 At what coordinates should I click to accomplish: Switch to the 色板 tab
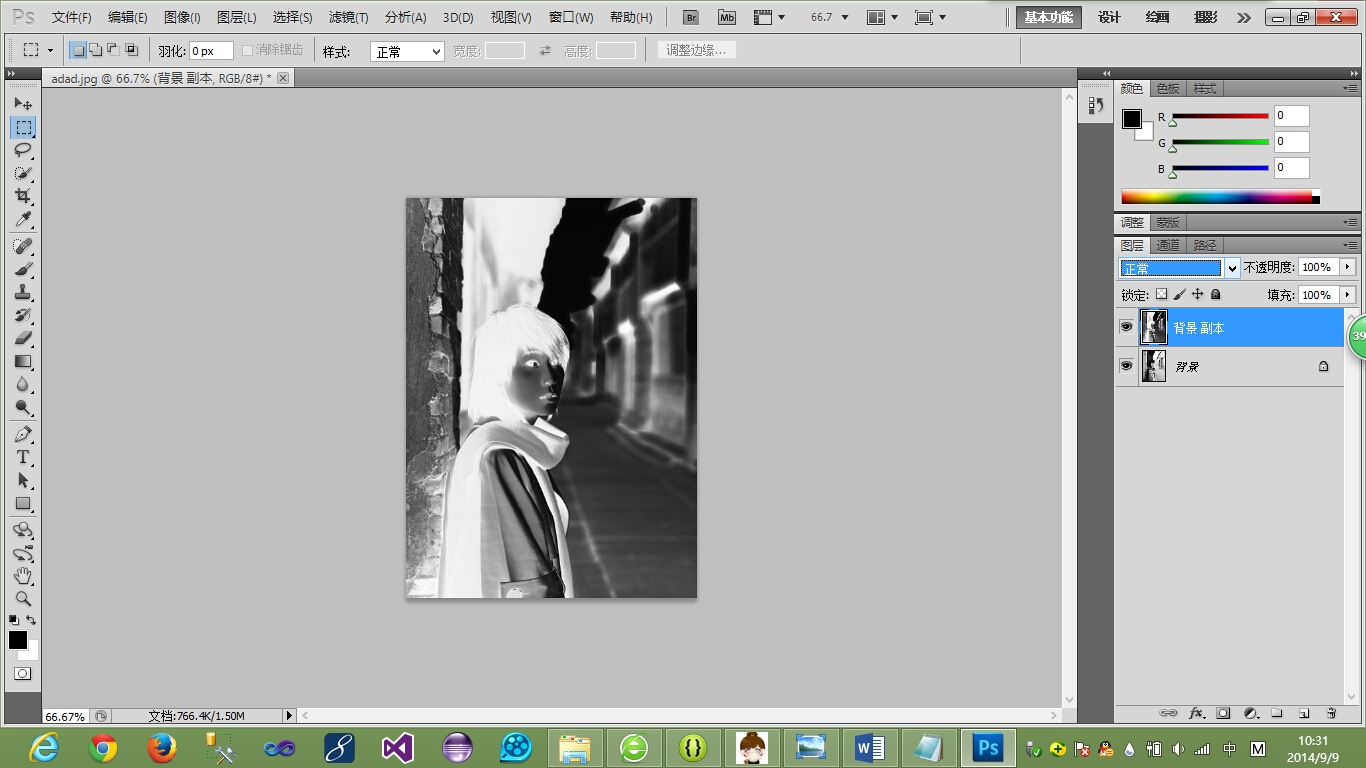coord(1168,88)
